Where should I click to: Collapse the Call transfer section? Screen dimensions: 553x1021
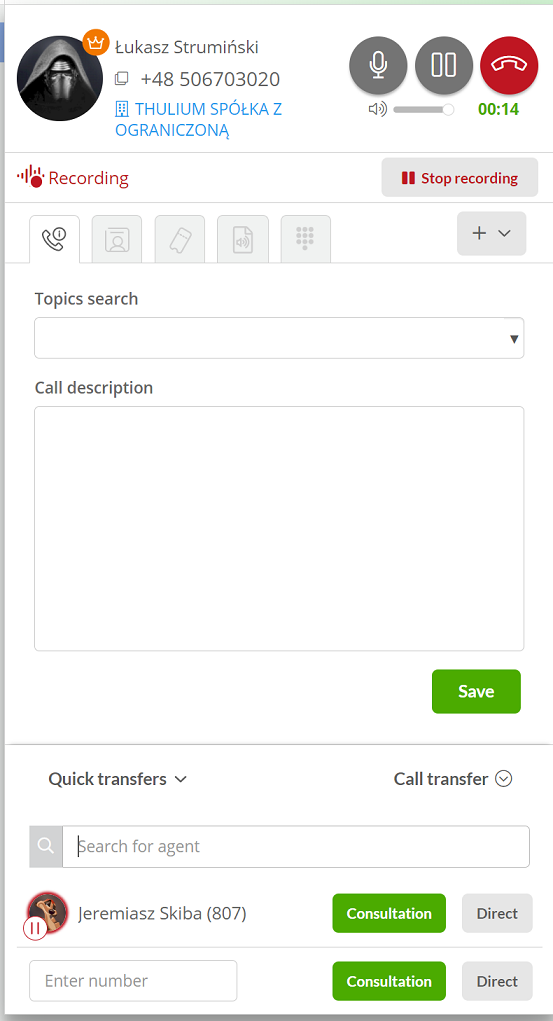[x=453, y=779]
